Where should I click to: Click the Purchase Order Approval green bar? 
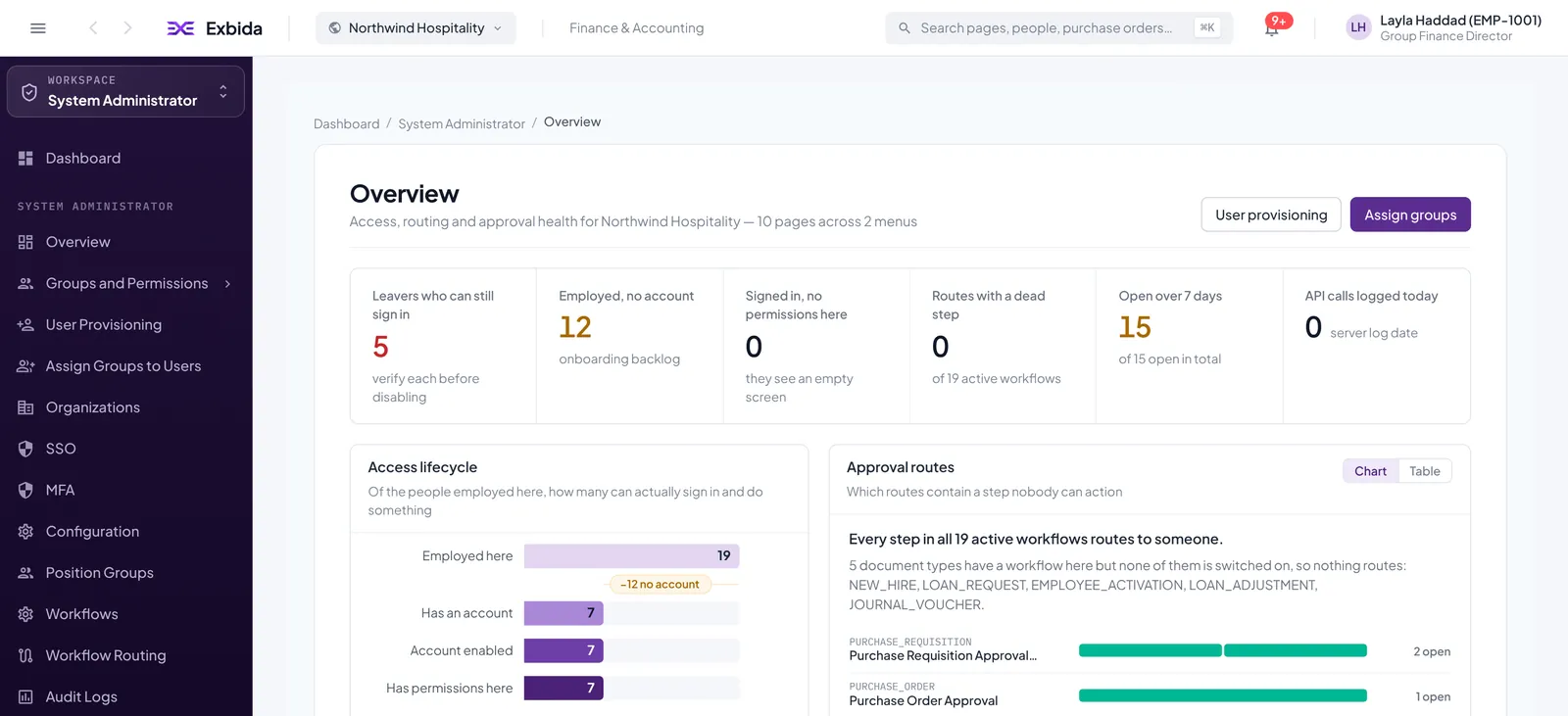[1222, 696]
